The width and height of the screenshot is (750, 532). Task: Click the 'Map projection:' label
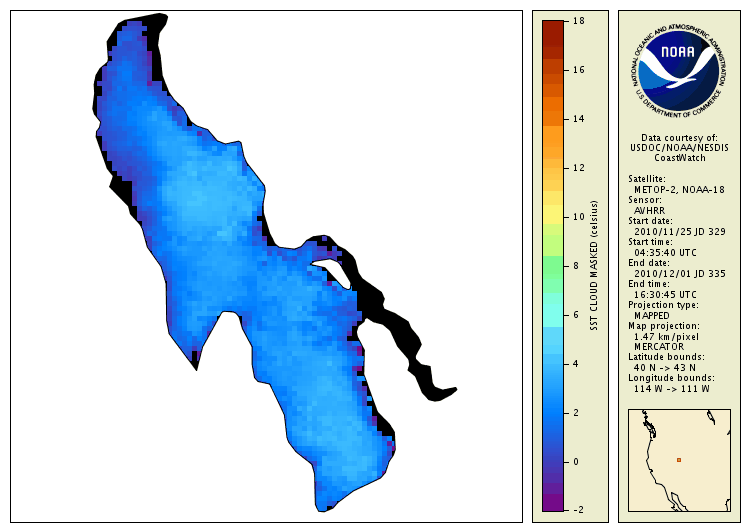coord(663,326)
